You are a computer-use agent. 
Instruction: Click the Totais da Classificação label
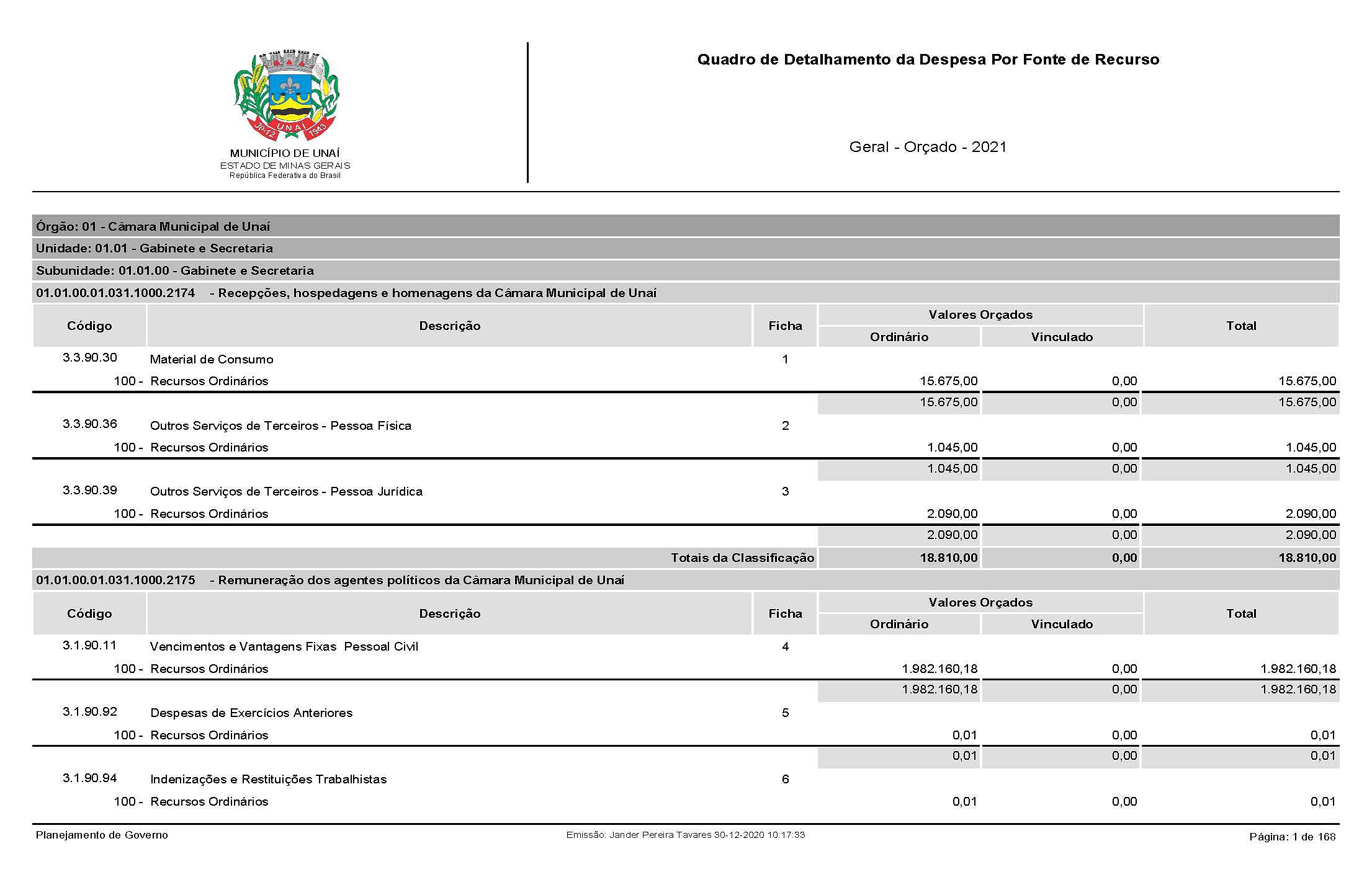tap(742, 558)
